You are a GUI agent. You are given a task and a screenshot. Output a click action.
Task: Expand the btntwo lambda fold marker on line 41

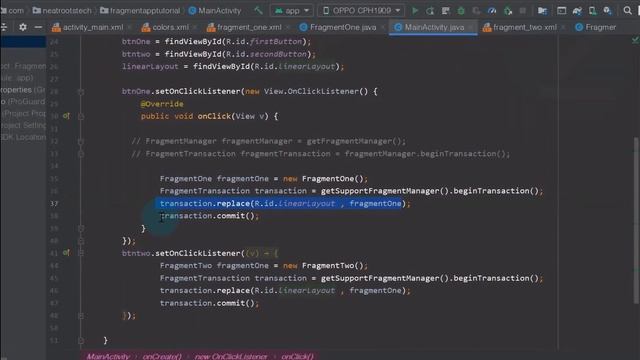81,253
